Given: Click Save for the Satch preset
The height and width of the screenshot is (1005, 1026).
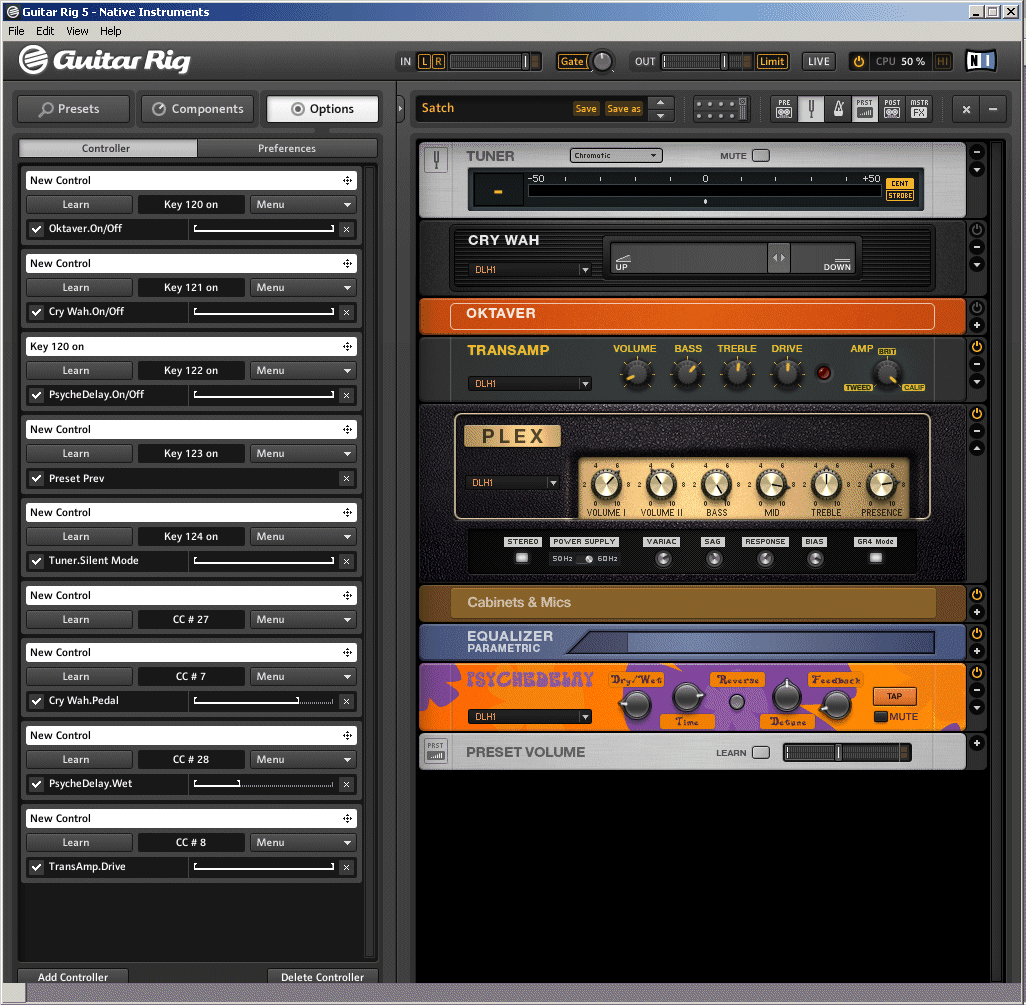Looking at the screenshot, I should pos(586,109).
